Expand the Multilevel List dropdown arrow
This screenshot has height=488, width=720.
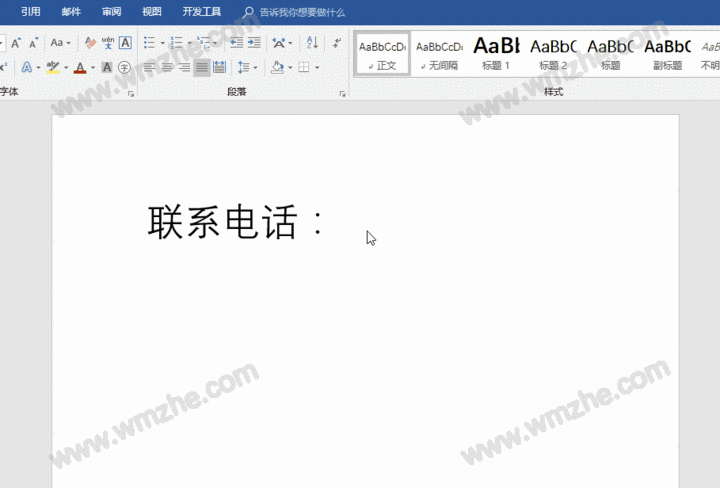215,43
